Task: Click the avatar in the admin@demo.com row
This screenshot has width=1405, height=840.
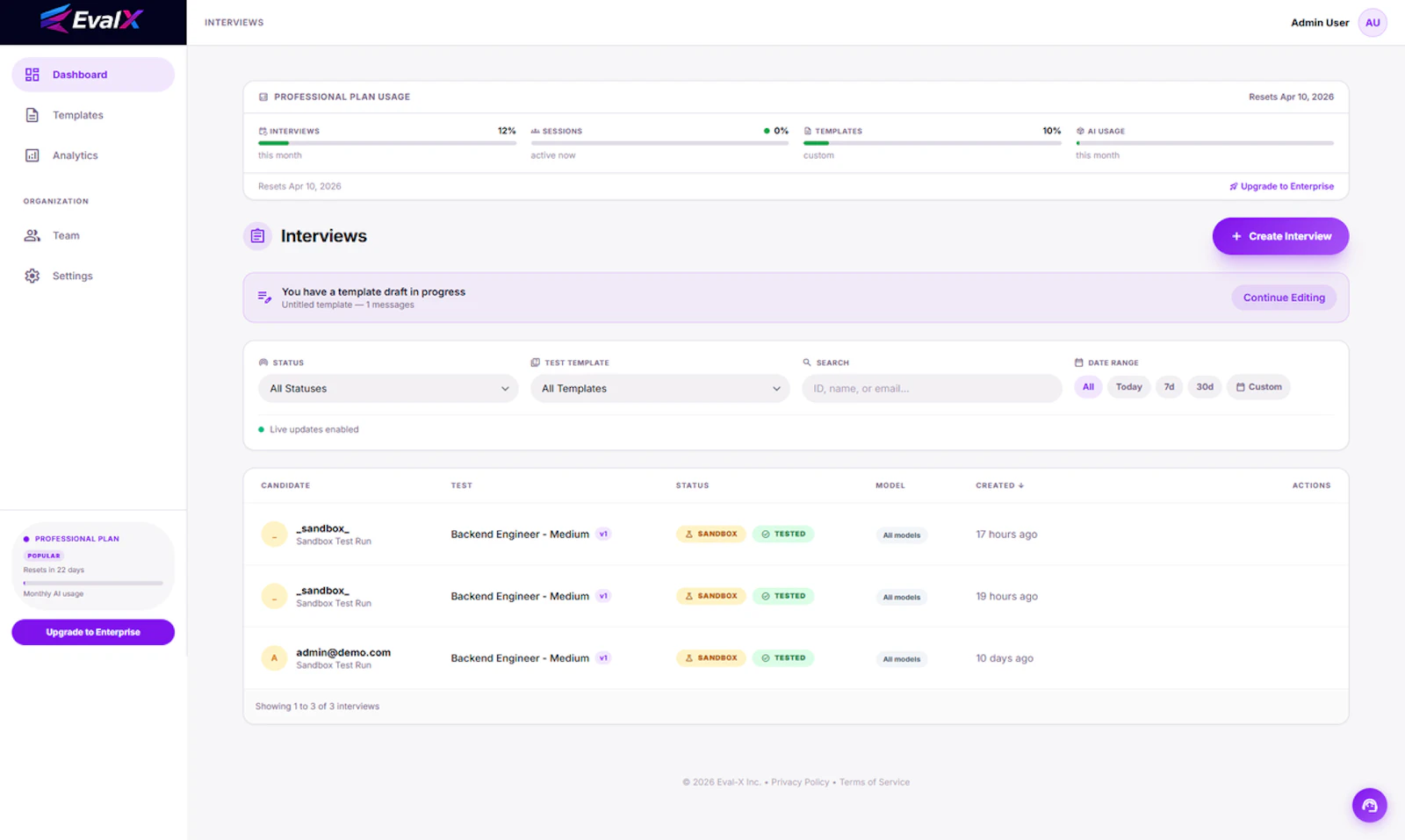Action: (x=274, y=658)
